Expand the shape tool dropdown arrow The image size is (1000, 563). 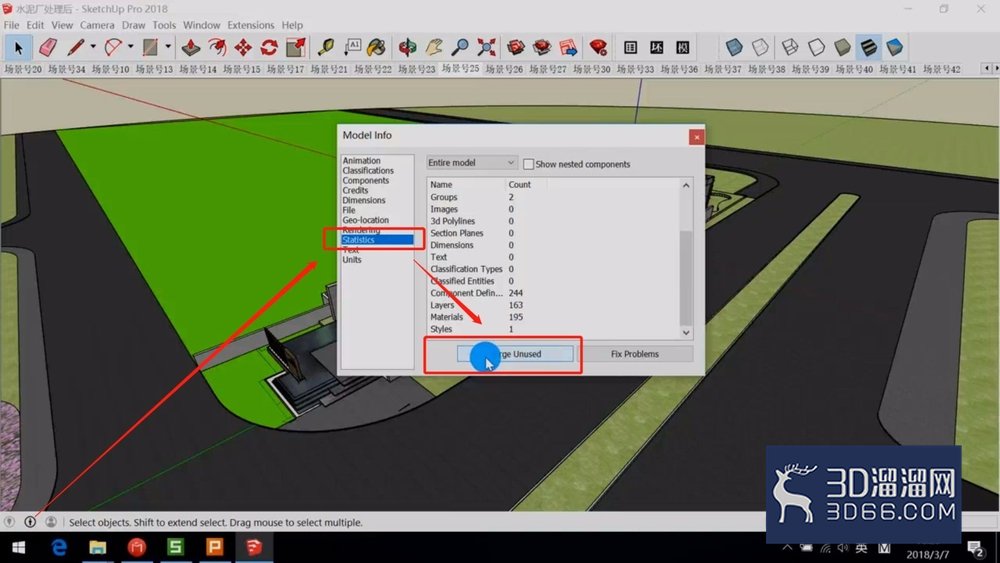(x=168, y=47)
